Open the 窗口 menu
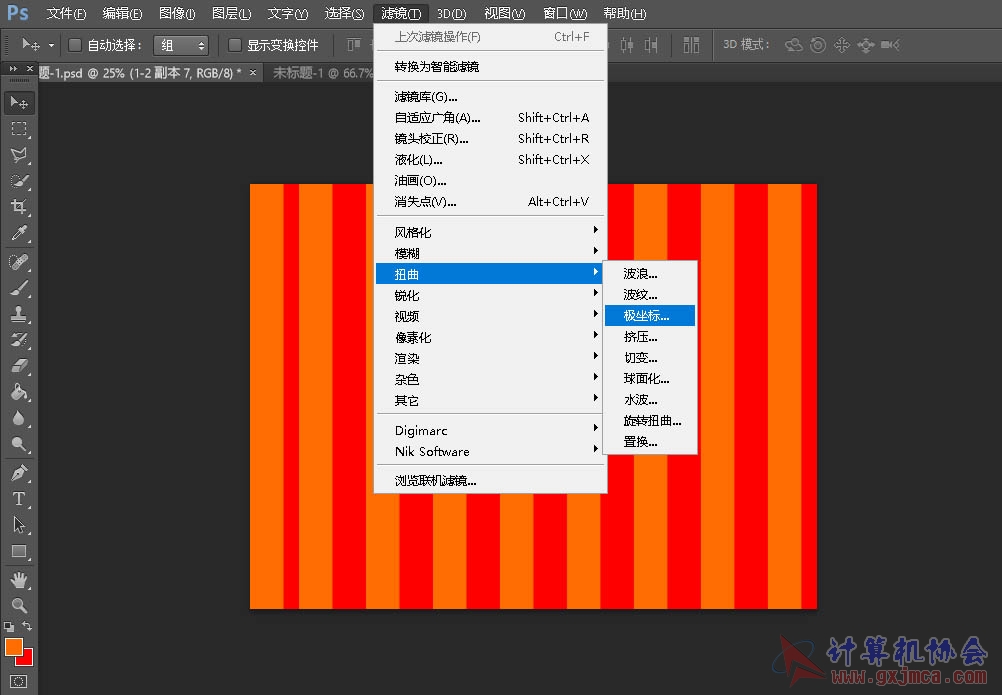Viewport: 1002px width, 695px height. click(x=565, y=13)
